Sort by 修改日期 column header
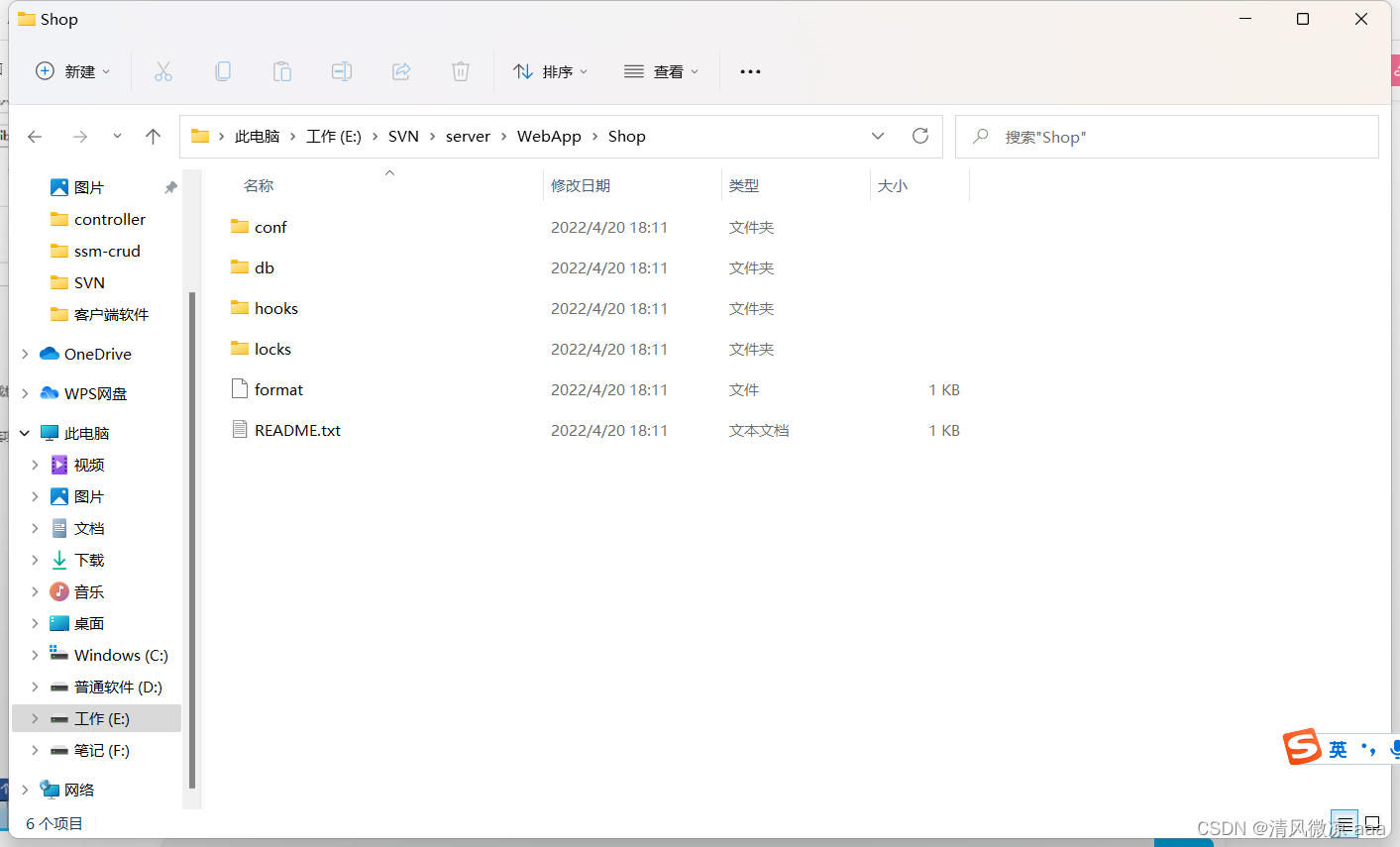This screenshot has height=847, width=1400. click(581, 186)
